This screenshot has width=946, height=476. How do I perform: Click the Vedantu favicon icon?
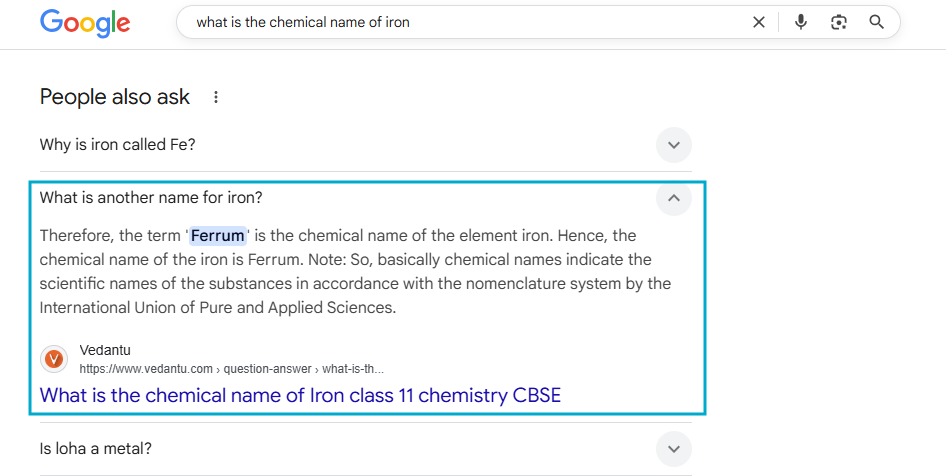[54, 359]
